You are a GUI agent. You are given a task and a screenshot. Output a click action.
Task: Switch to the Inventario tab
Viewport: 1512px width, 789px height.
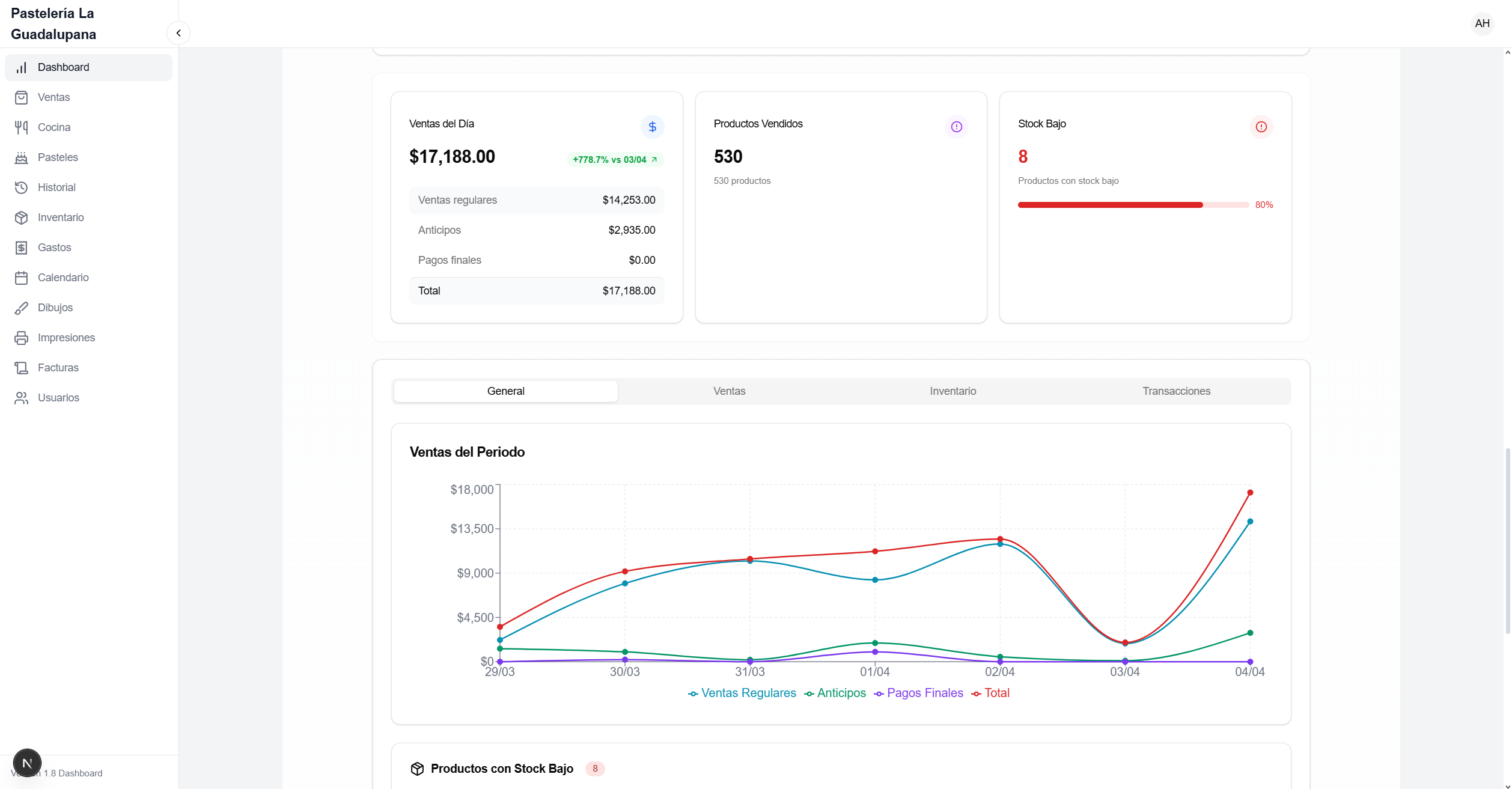point(953,391)
